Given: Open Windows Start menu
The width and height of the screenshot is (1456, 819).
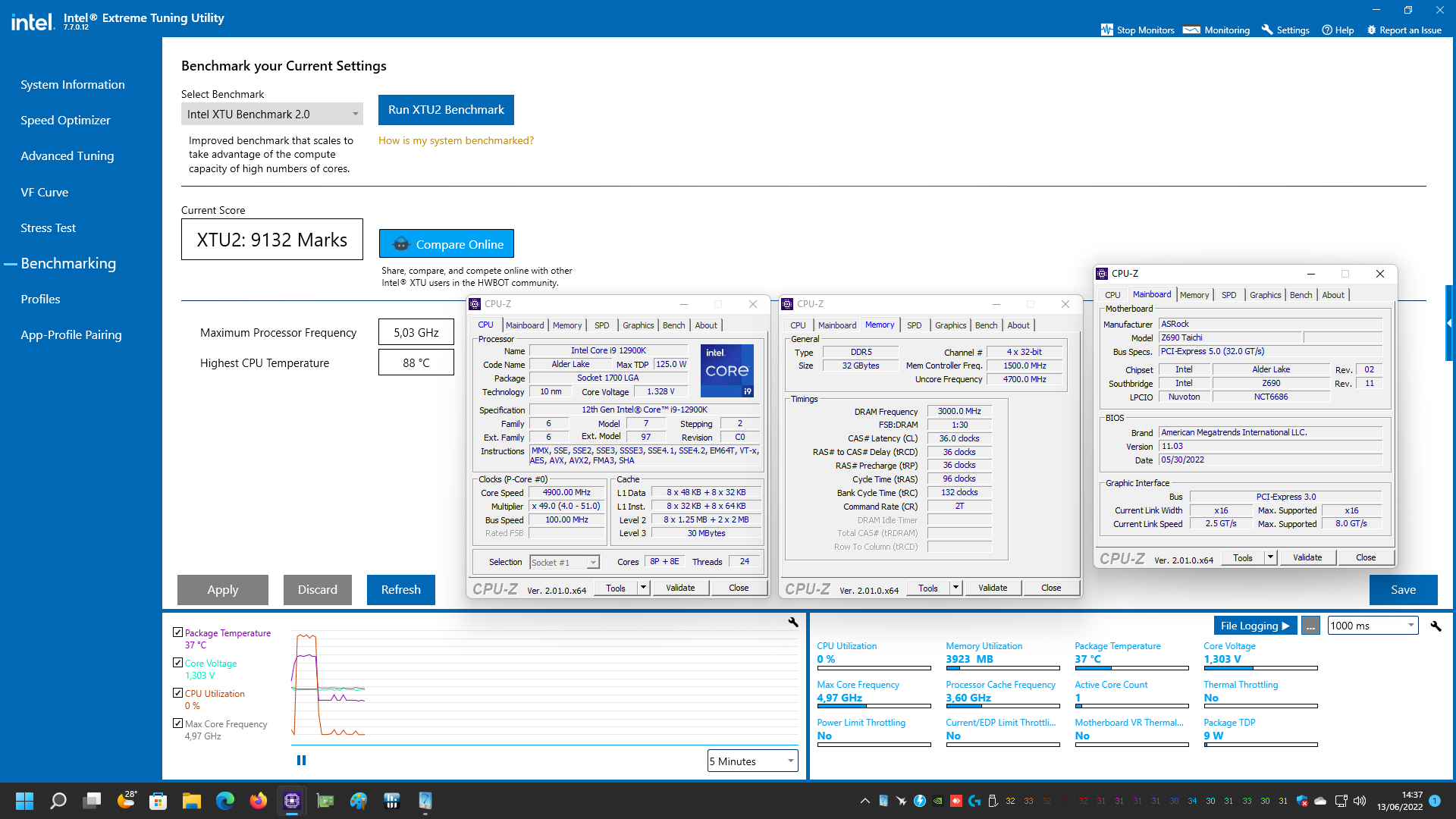Looking at the screenshot, I should 24,801.
